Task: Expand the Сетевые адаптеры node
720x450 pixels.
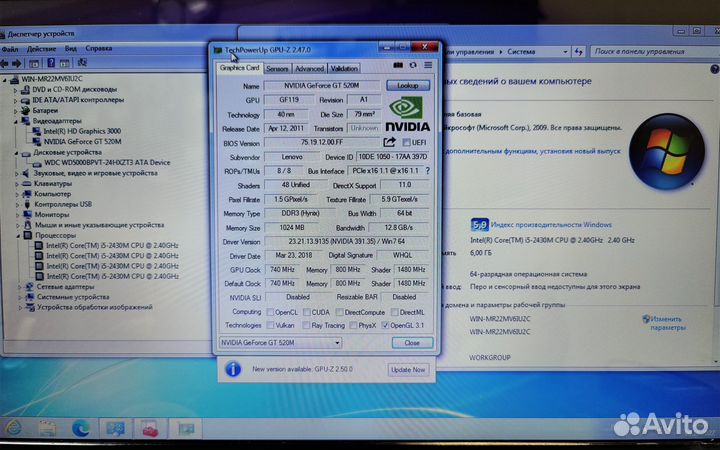Action: click(20, 287)
